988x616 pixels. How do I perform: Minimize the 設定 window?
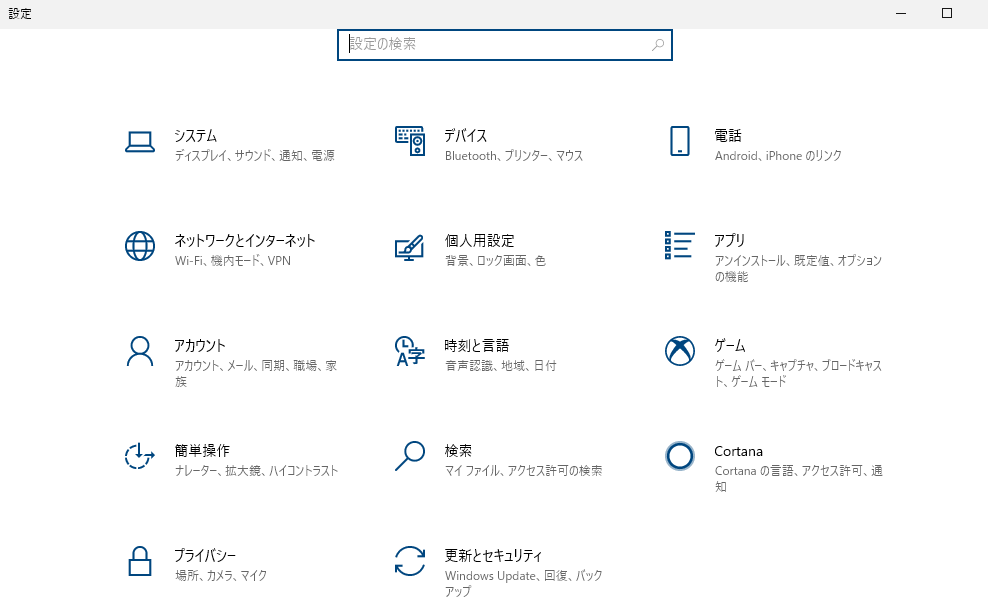[x=901, y=14]
